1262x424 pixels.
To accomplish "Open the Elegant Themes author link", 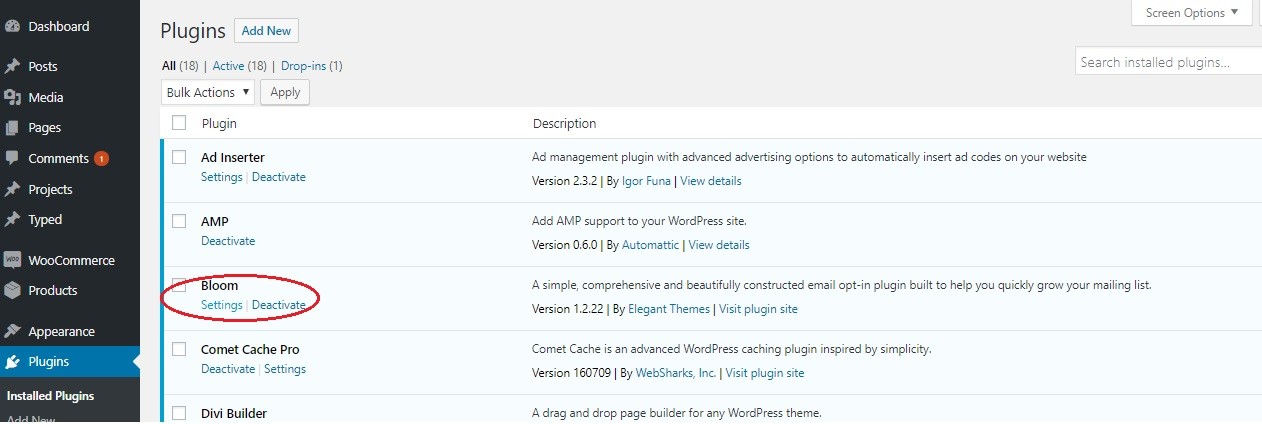I will pos(669,309).
